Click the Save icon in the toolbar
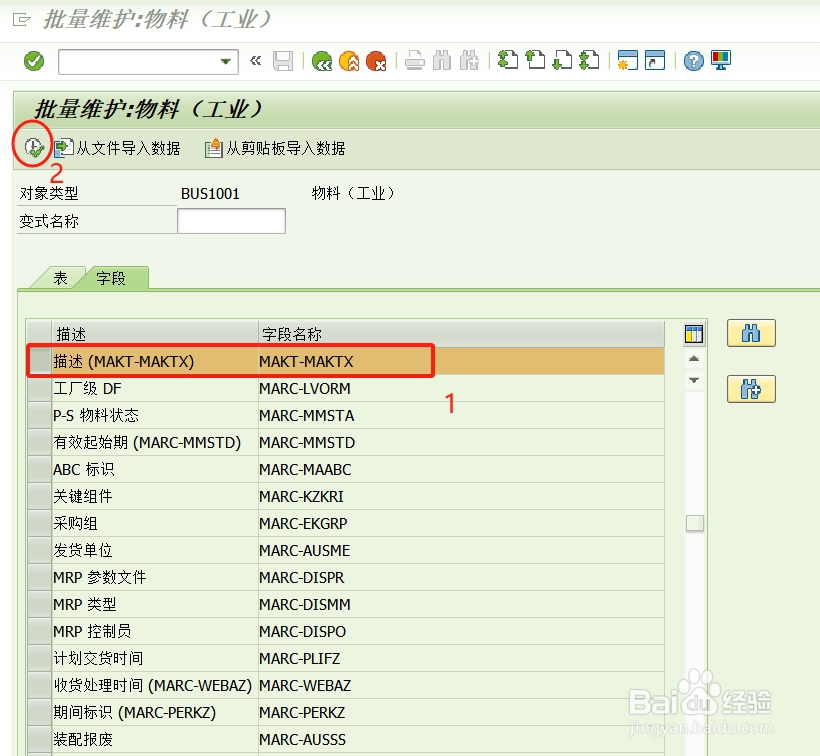The width and height of the screenshot is (820, 756). 283,61
